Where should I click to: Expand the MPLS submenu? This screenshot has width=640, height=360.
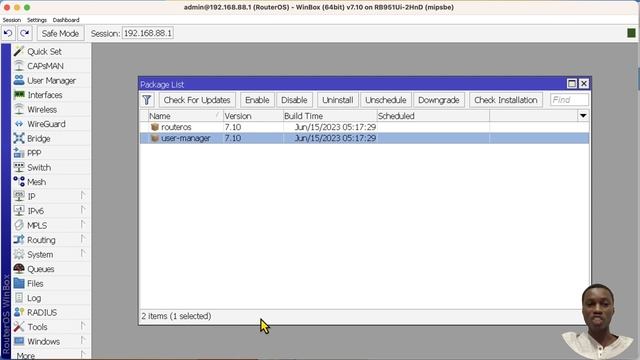point(83,225)
